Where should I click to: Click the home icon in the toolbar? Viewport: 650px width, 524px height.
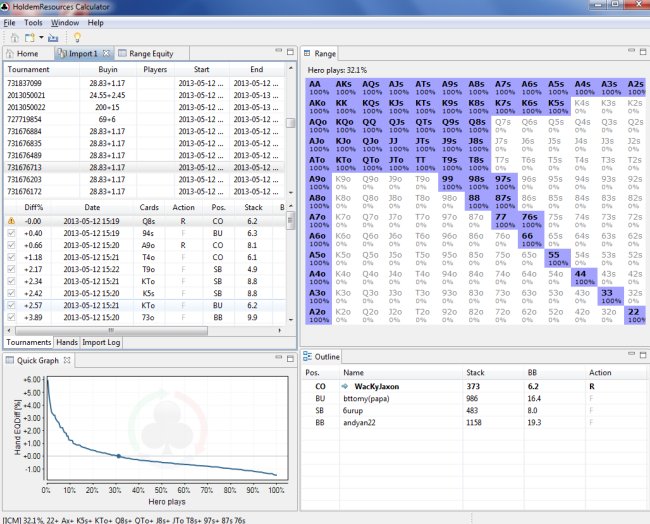(15, 38)
